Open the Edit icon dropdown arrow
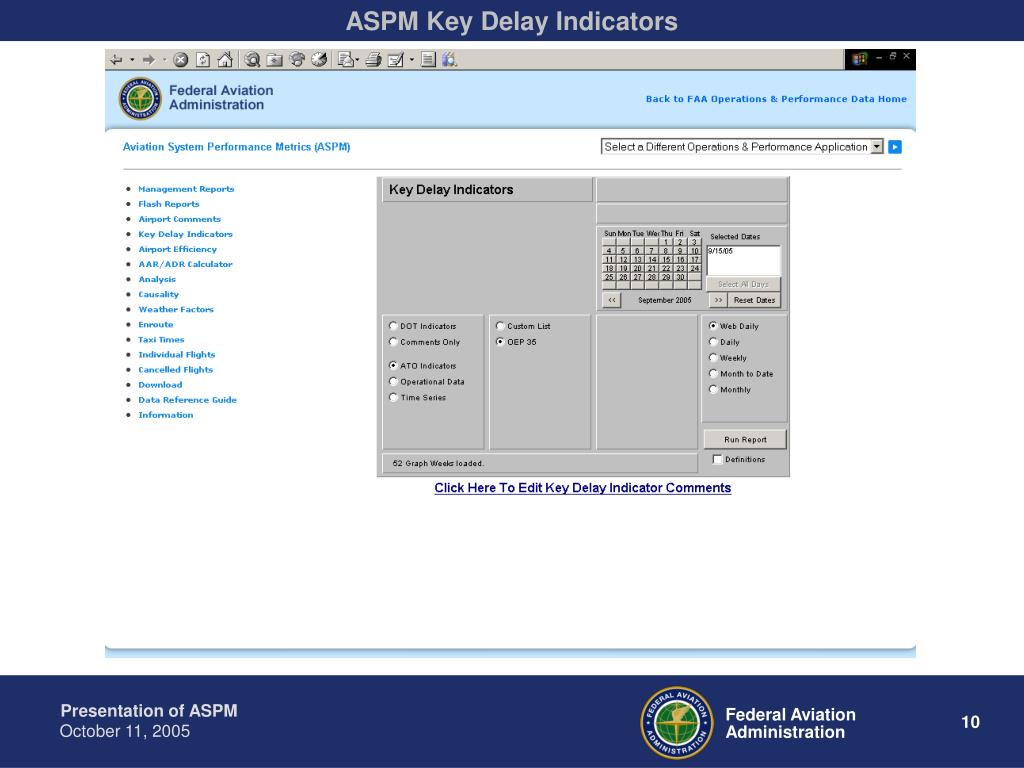The image size is (1024, 768). tap(412, 60)
